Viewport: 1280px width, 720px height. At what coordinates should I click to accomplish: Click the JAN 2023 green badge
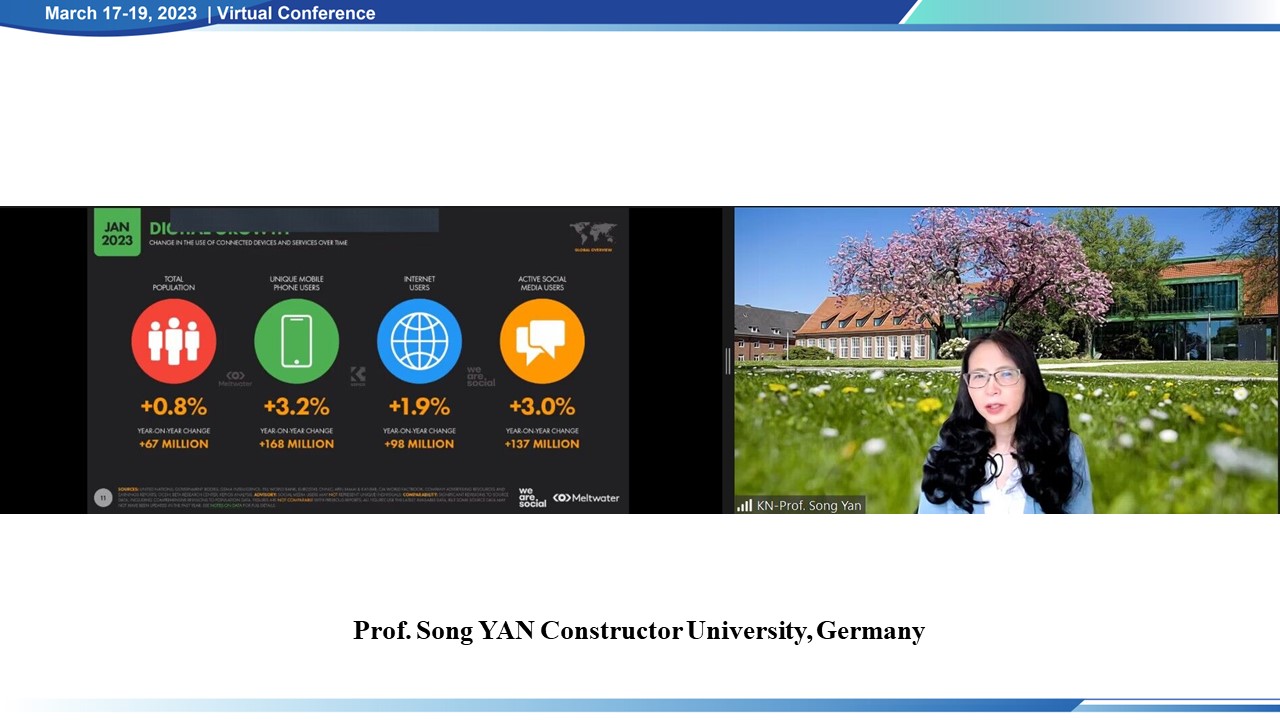[x=117, y=232]
